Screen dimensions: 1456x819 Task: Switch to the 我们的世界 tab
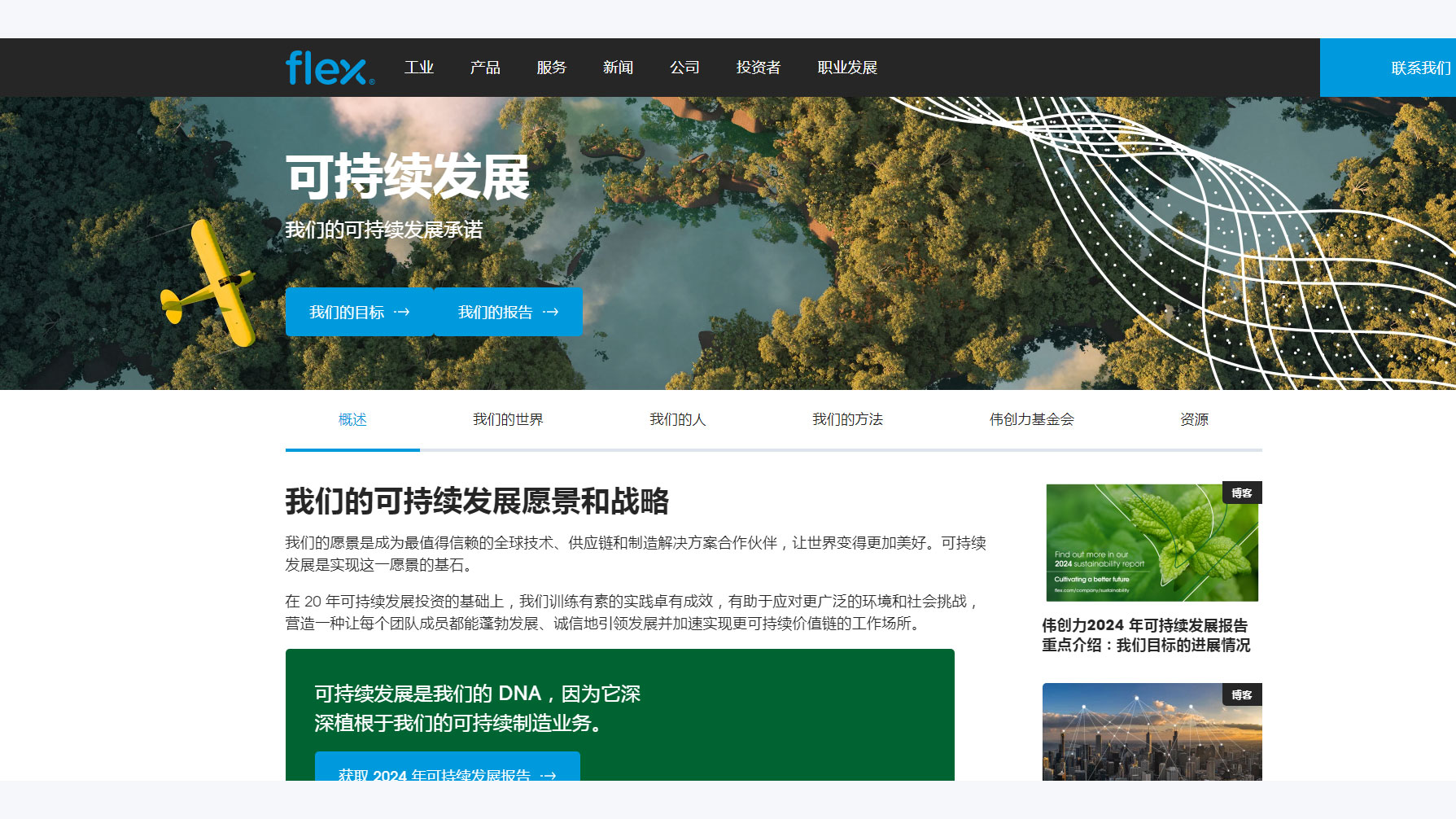point(508,419)
